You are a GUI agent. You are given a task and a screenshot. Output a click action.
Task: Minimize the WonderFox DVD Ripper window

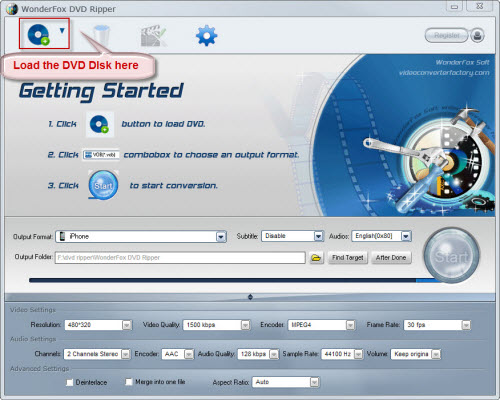(455, 6)
